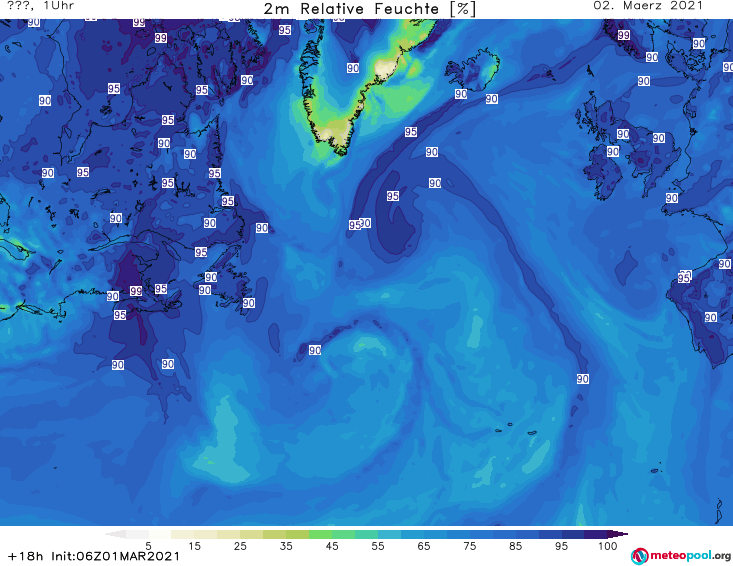Click the '+18h Init:06Z01MAR2021' label
This screenshot has width=733, height=566.
[x=94, y=556]
